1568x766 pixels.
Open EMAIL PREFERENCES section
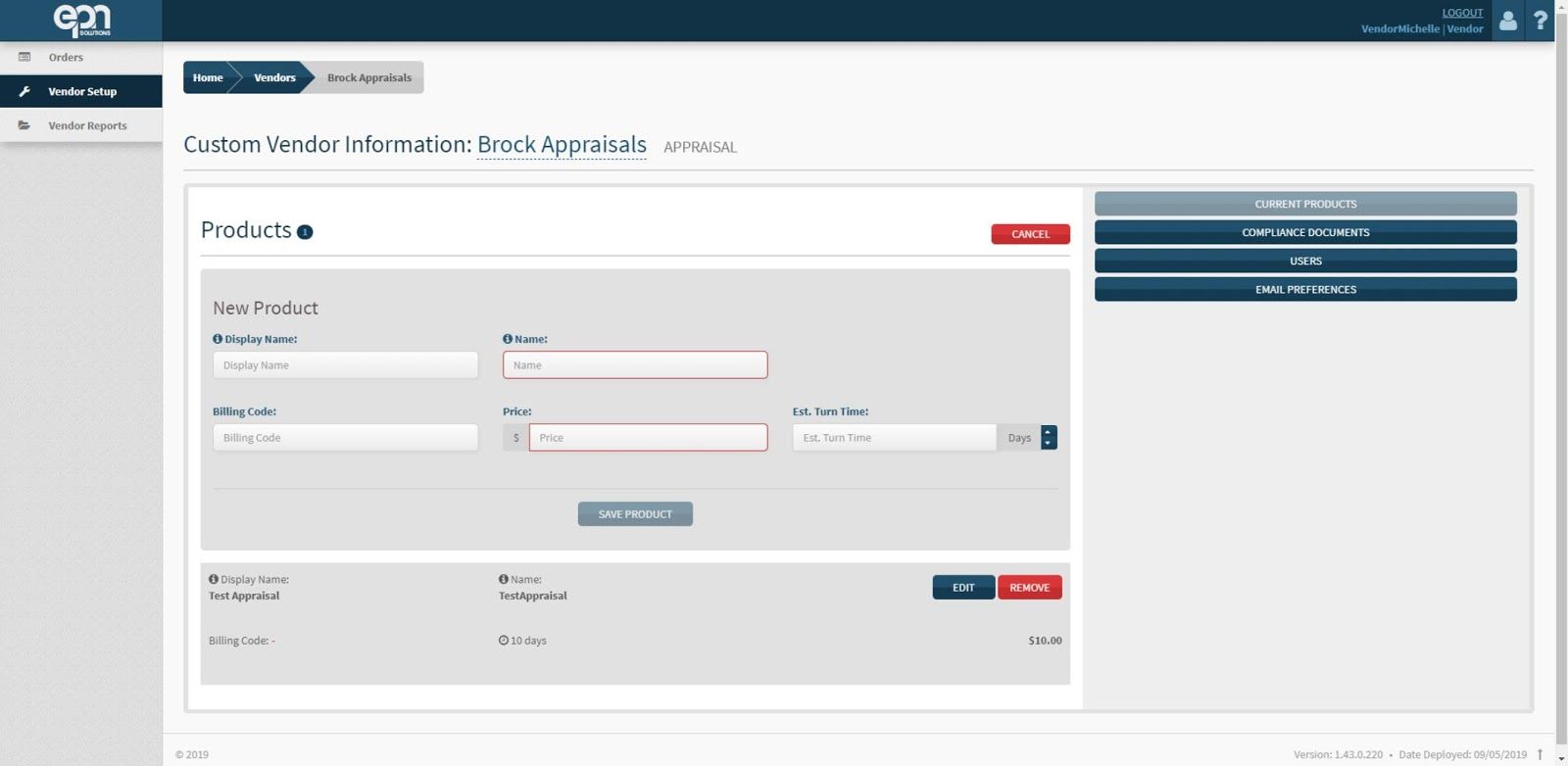(1305, 289)
